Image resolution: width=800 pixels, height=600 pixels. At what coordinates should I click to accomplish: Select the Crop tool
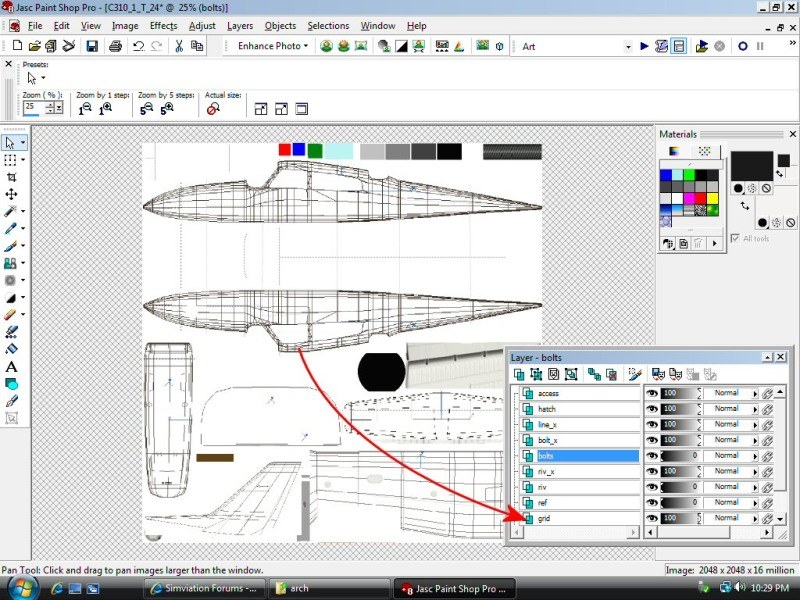[x=11, y=177]
